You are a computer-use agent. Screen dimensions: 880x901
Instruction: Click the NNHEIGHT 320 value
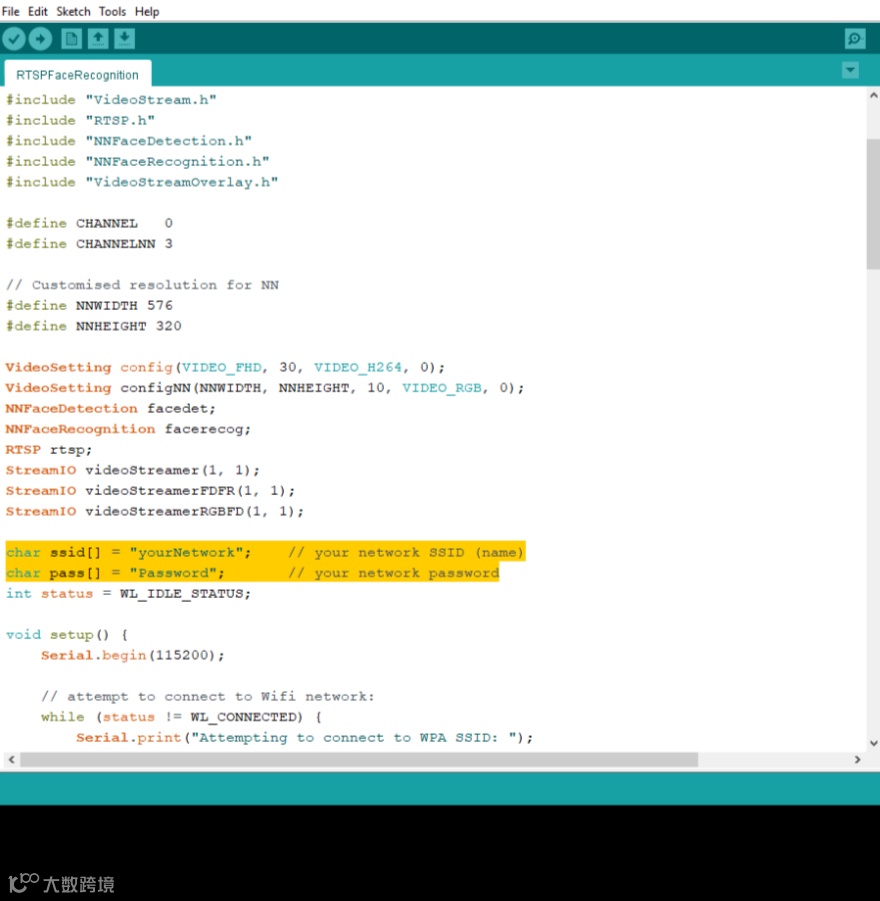point(168,326)
